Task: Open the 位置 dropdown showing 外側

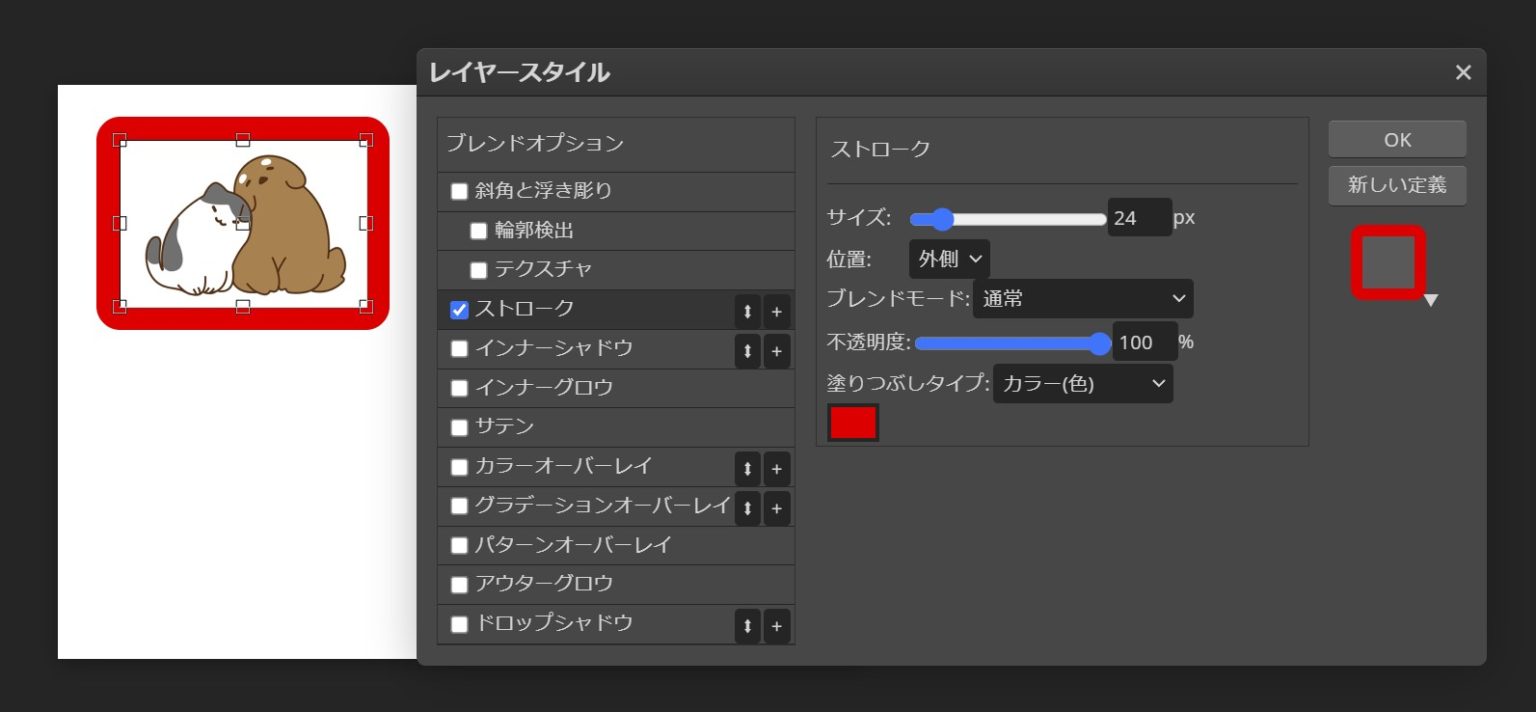Action: (948, 258)
